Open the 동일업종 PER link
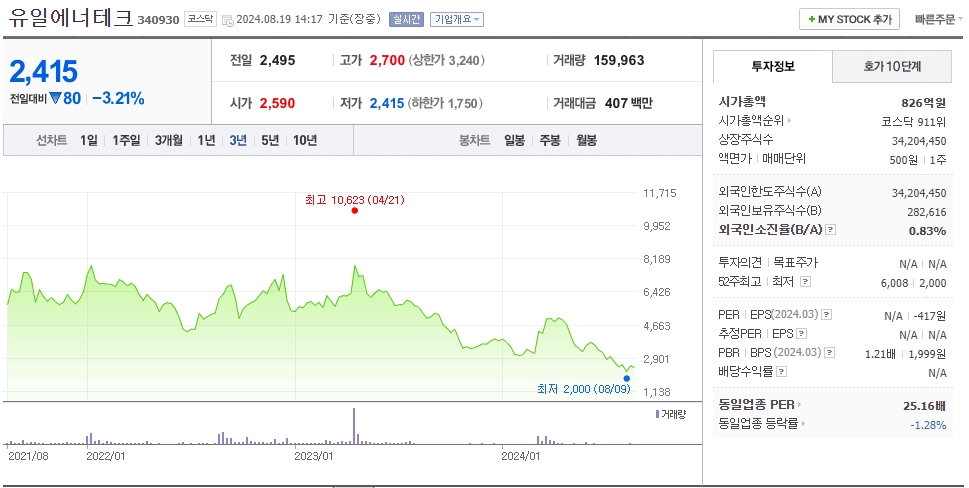This screenshot has height=488, width=969. coord(759,405)
